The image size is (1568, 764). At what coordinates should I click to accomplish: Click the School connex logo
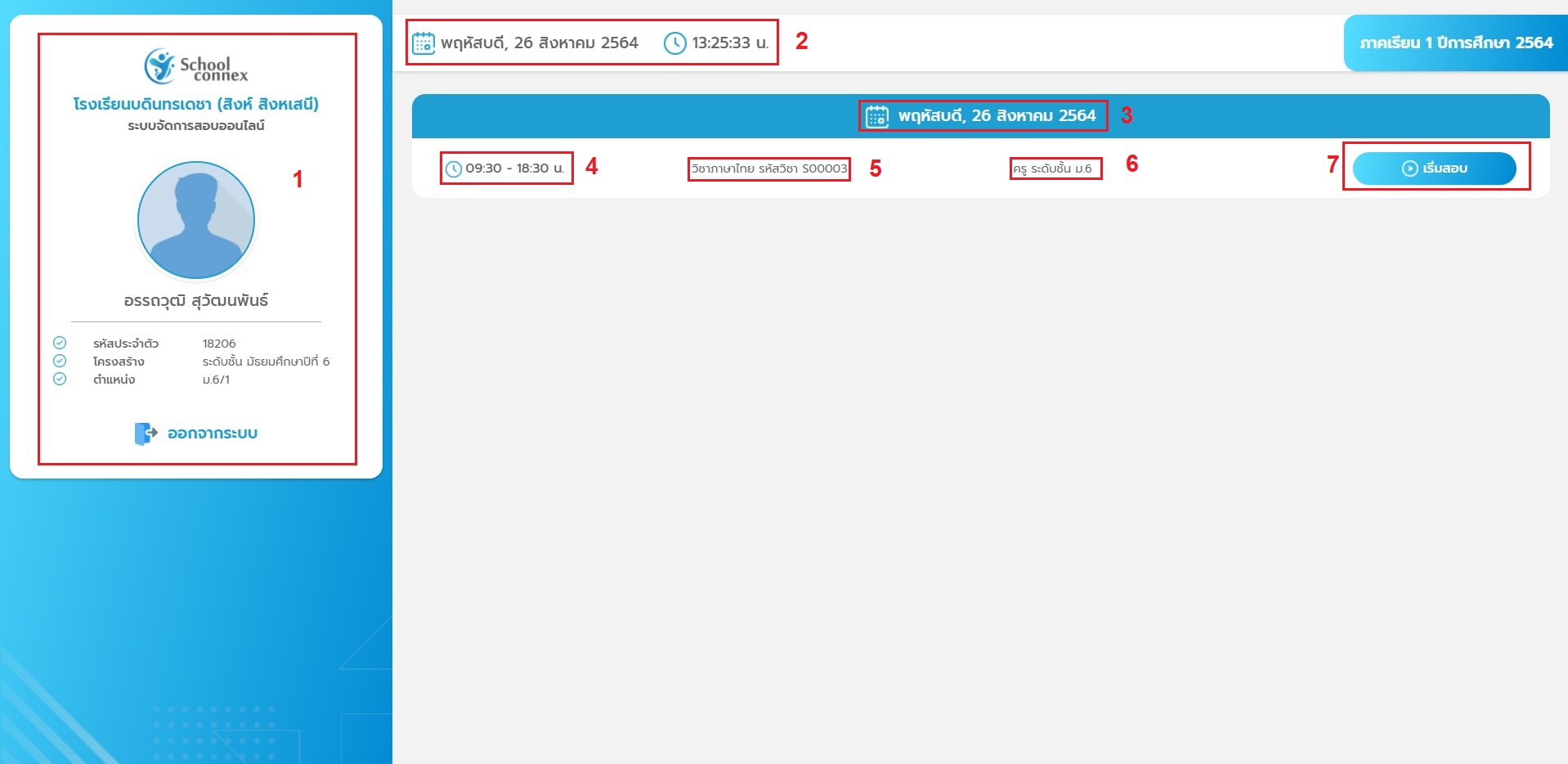coord(196,66)
